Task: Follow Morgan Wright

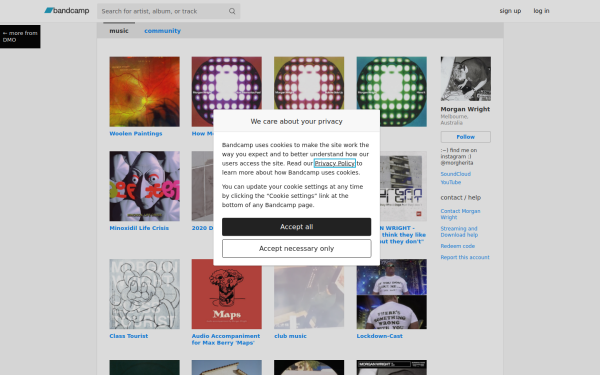Action: coord(465,137)
